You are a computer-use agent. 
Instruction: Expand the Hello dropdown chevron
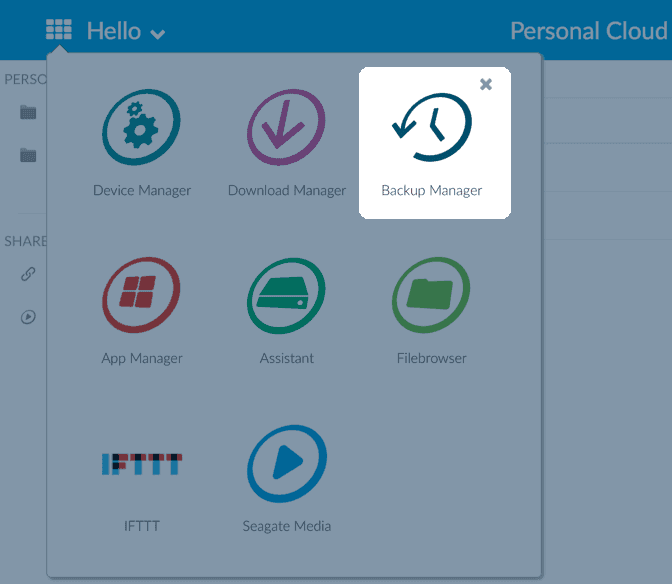click(x=157, y=34)
